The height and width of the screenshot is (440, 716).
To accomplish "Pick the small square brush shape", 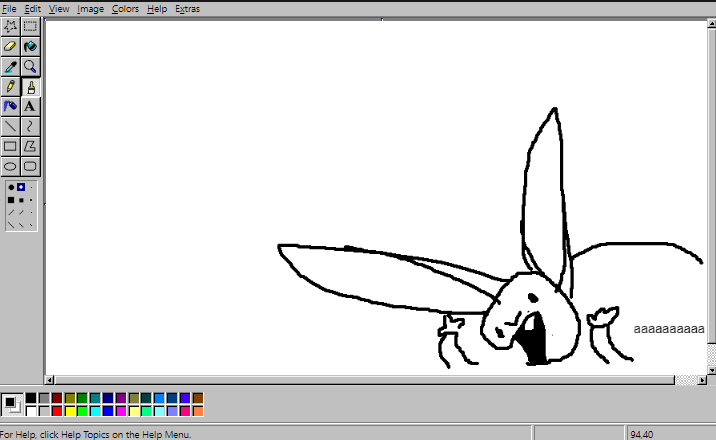I will click(x=31, y=200).
